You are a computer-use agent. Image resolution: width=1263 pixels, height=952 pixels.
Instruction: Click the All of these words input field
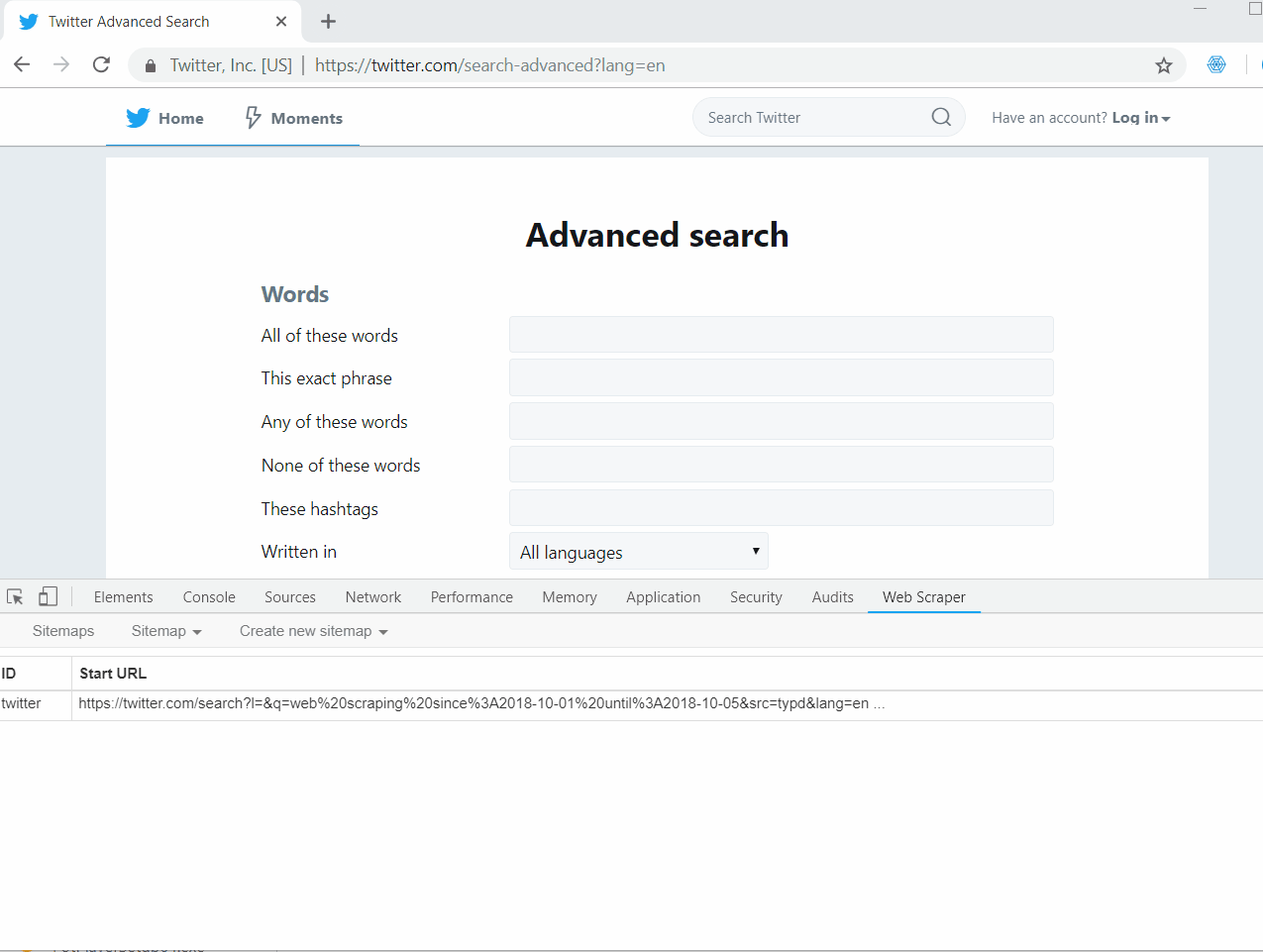click(781, 334)
